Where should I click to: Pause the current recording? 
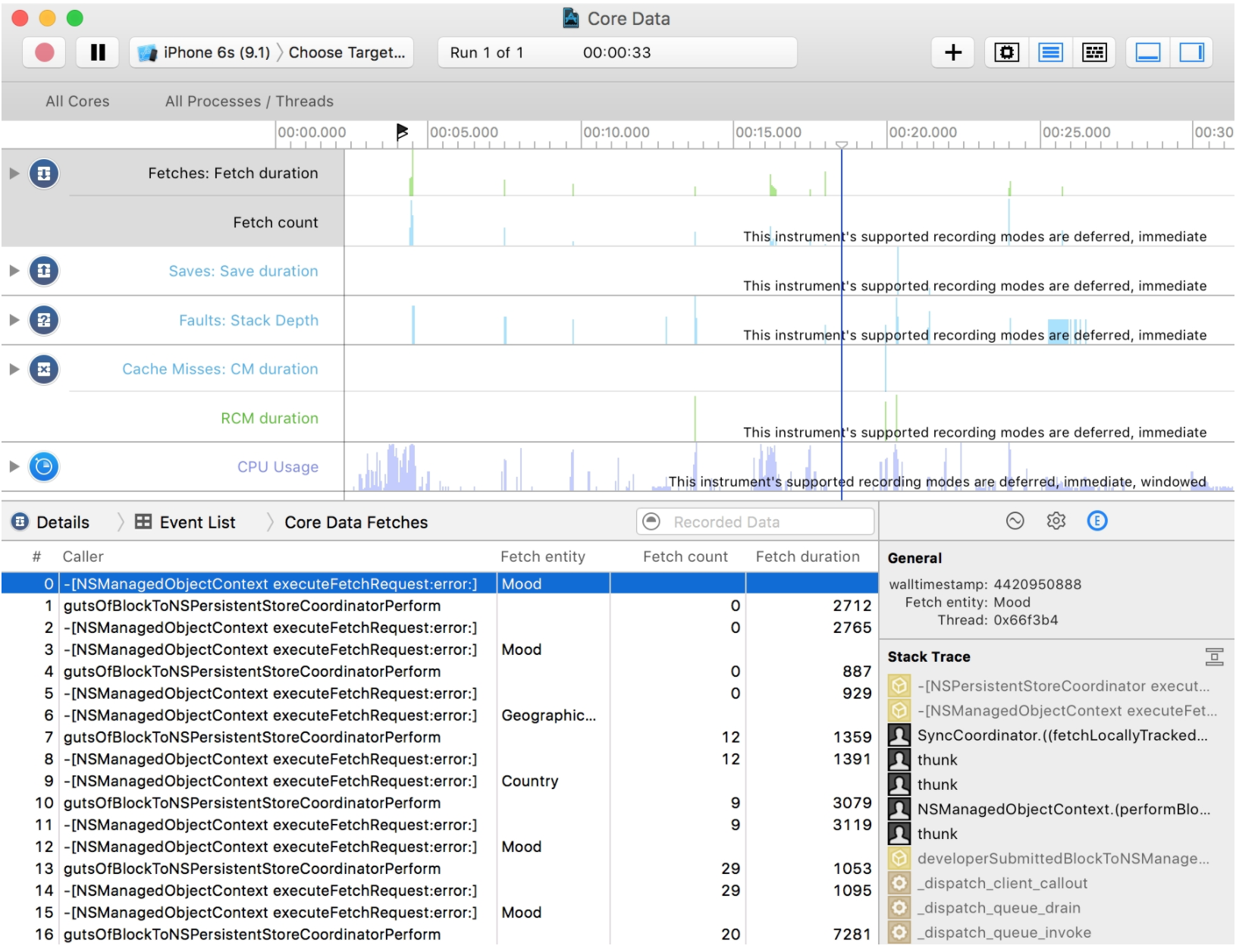[x=98, y=52]
